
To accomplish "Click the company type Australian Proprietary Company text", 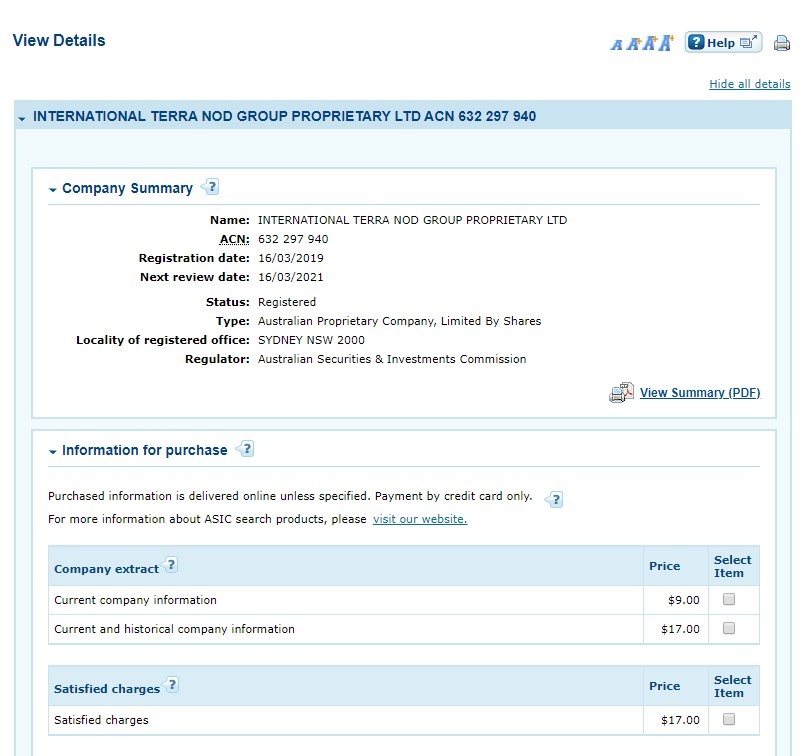I will (x=399, y=321).
